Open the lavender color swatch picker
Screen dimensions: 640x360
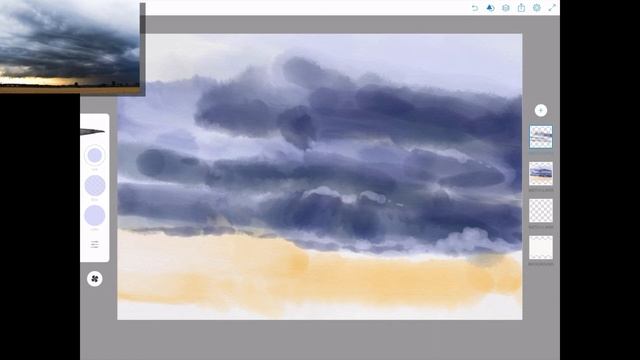(95, 216)
